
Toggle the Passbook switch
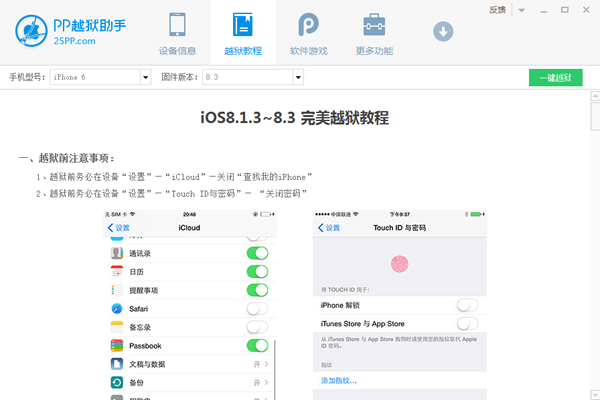point(258,346)
